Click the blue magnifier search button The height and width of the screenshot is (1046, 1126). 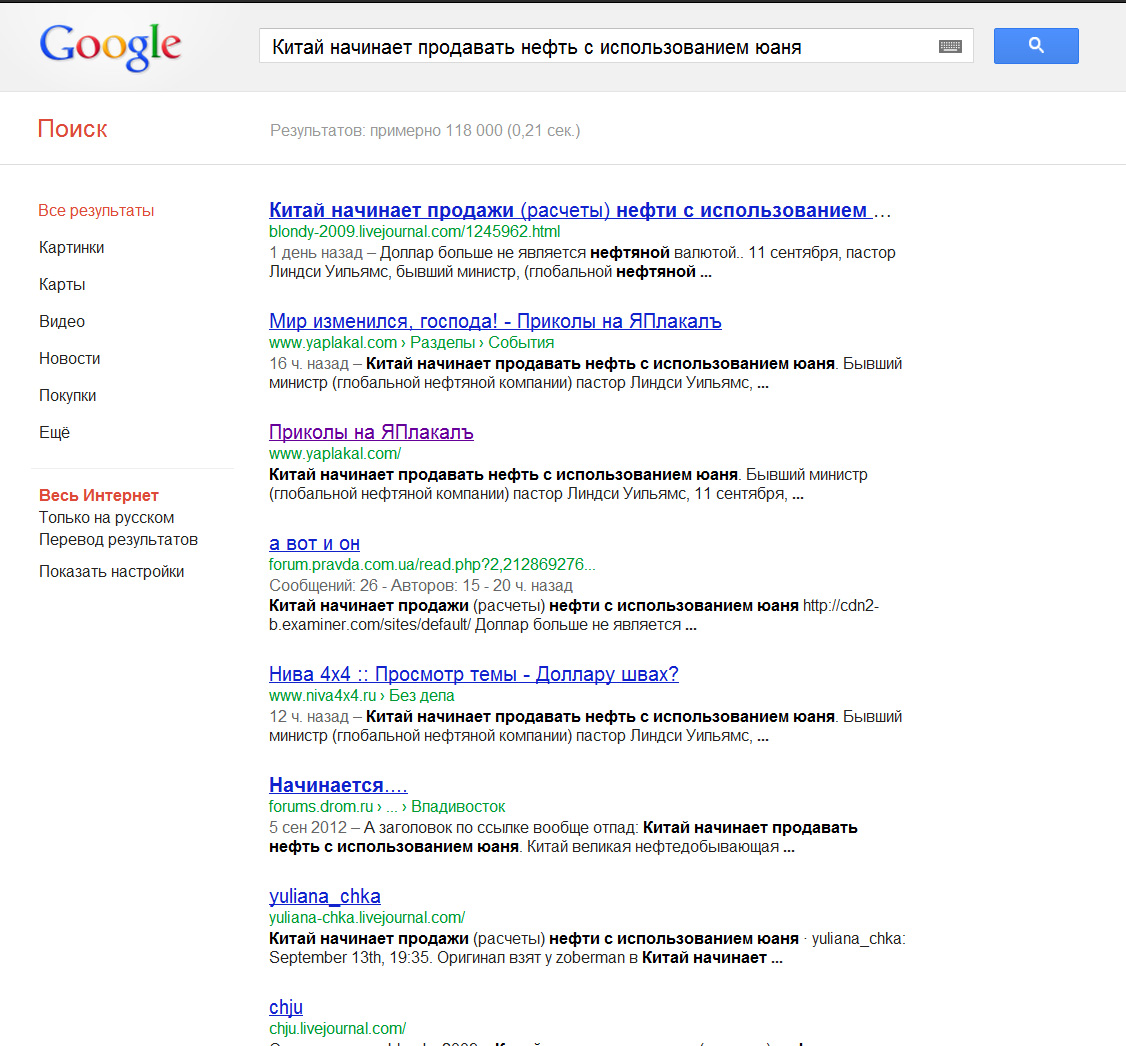click(x=1036, y=46)
